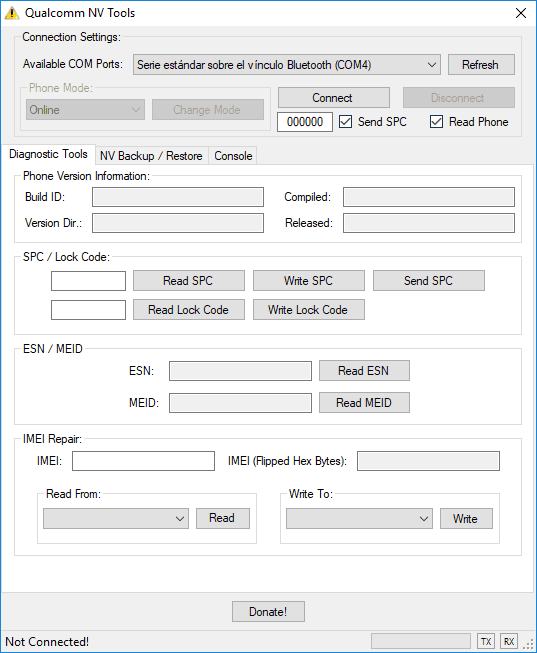The width and height of the screenshot is (537, 653).
Task: Click the Disconnect button
Action: [459, 97]
